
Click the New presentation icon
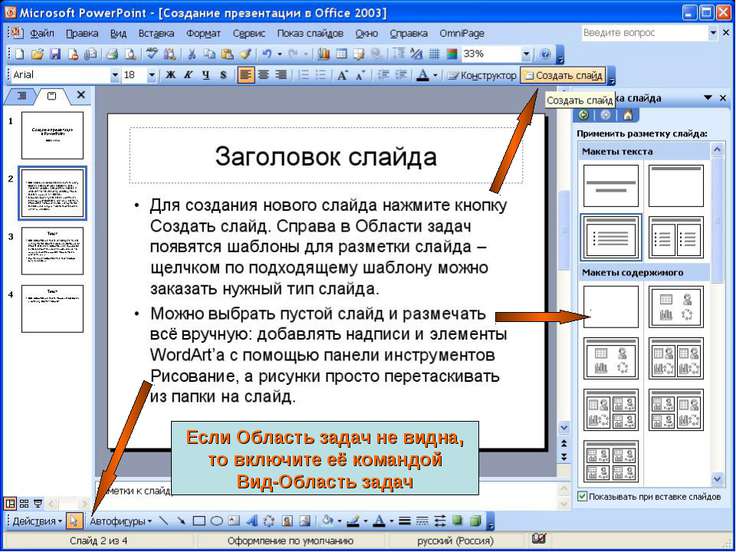click(x=19, y=54)
